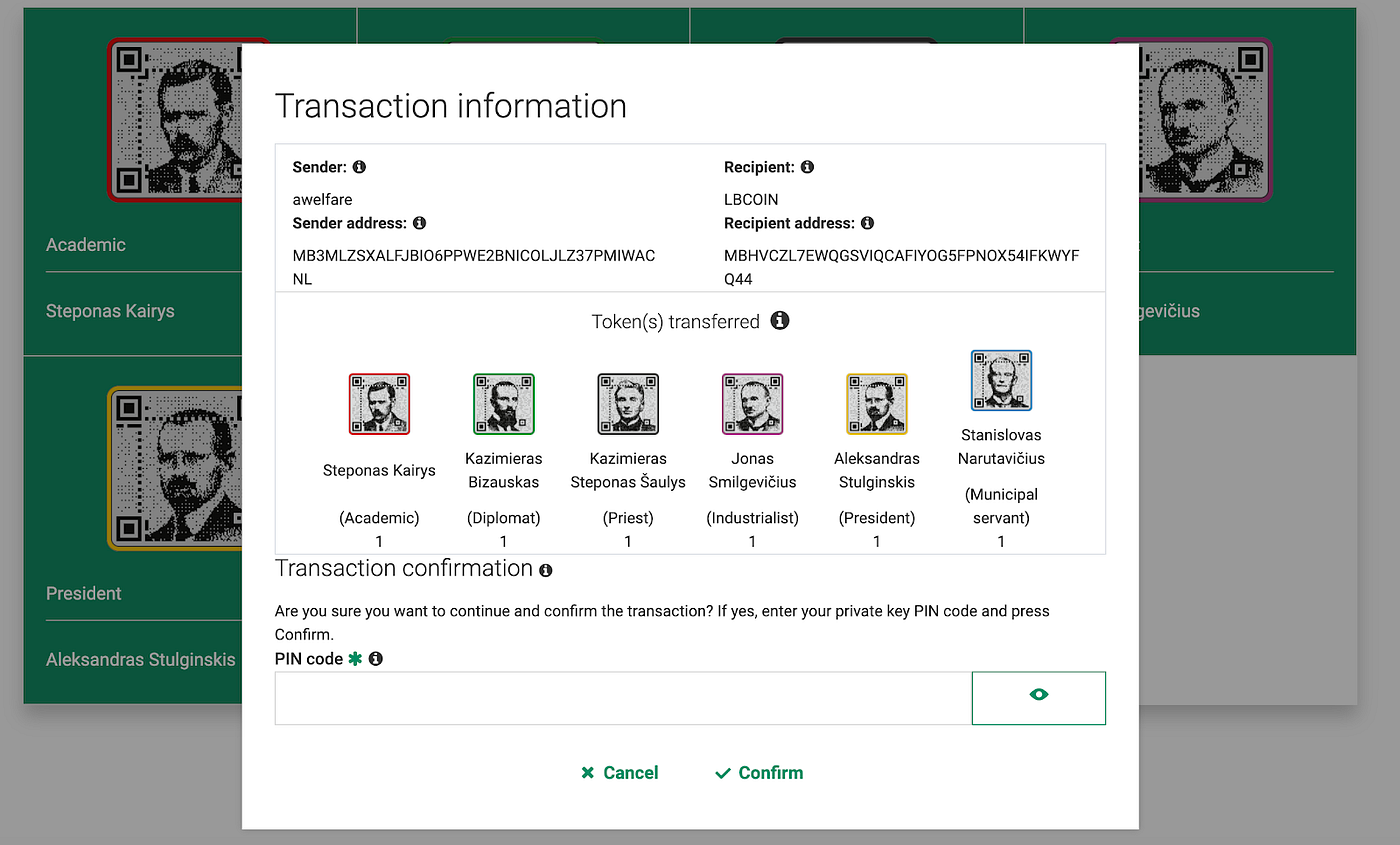Image resolution: width=1400 pixels, height=845 pixels.
Task: Click the sender address starting MB3MLZSX
Action: 474,267
